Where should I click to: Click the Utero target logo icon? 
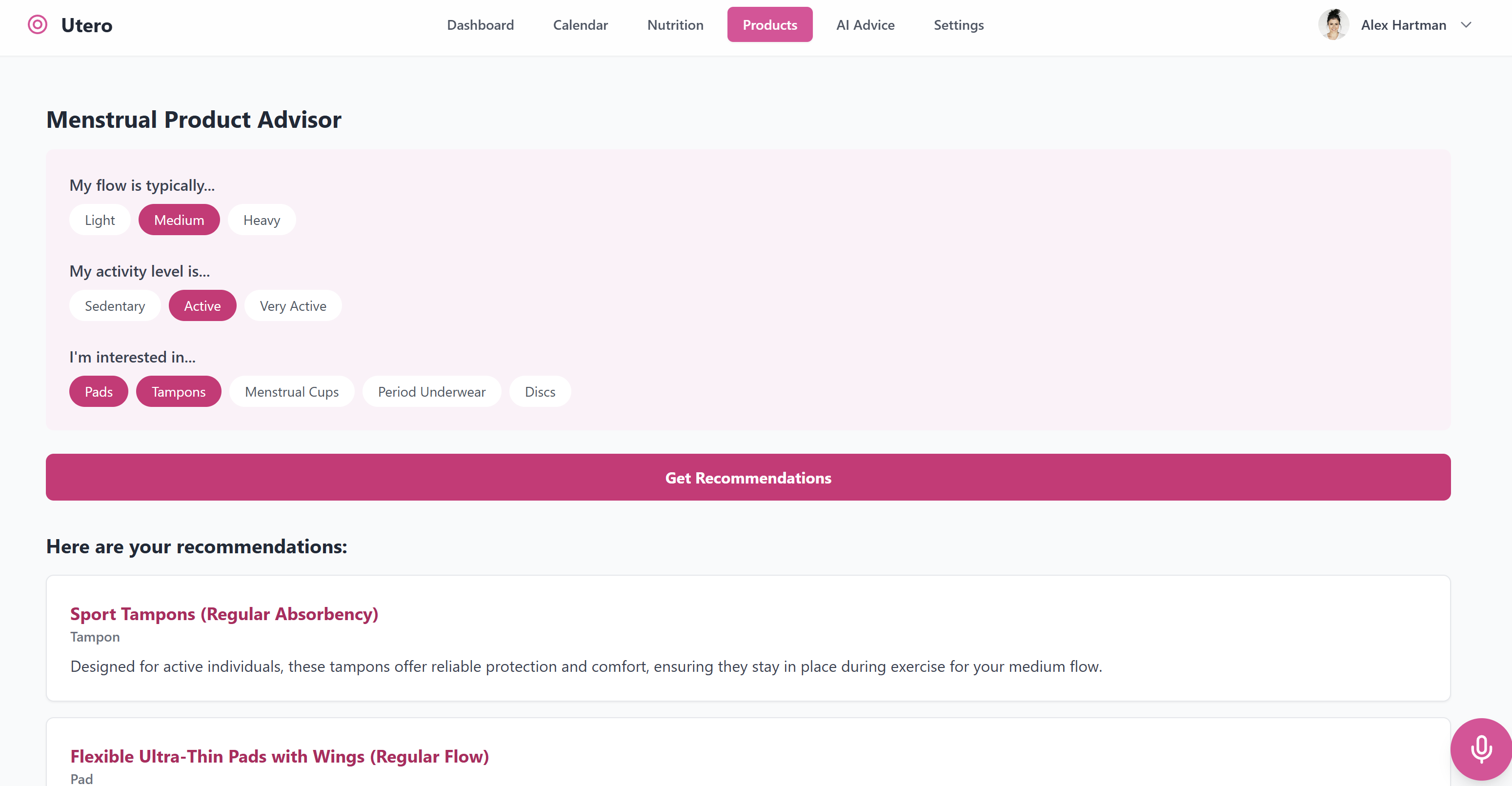click(x=38, y=25)
